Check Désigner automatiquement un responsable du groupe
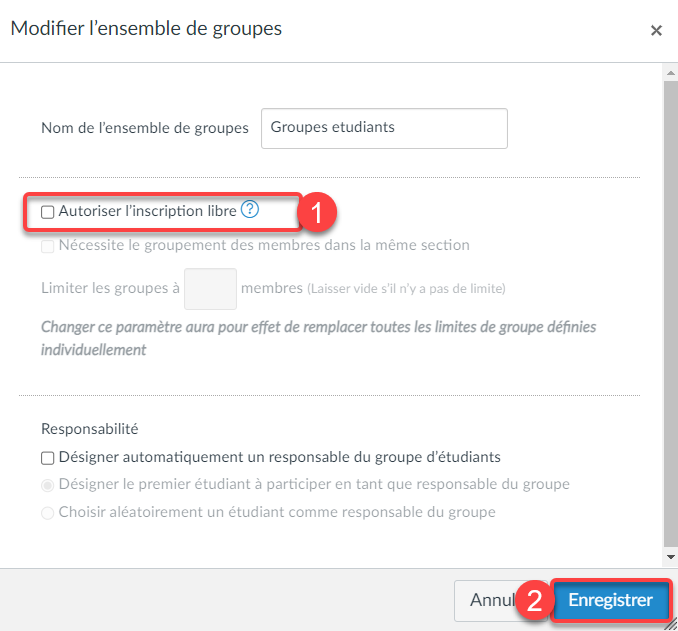The width and height of the screenshot is (678, 631). click(48, 458)
